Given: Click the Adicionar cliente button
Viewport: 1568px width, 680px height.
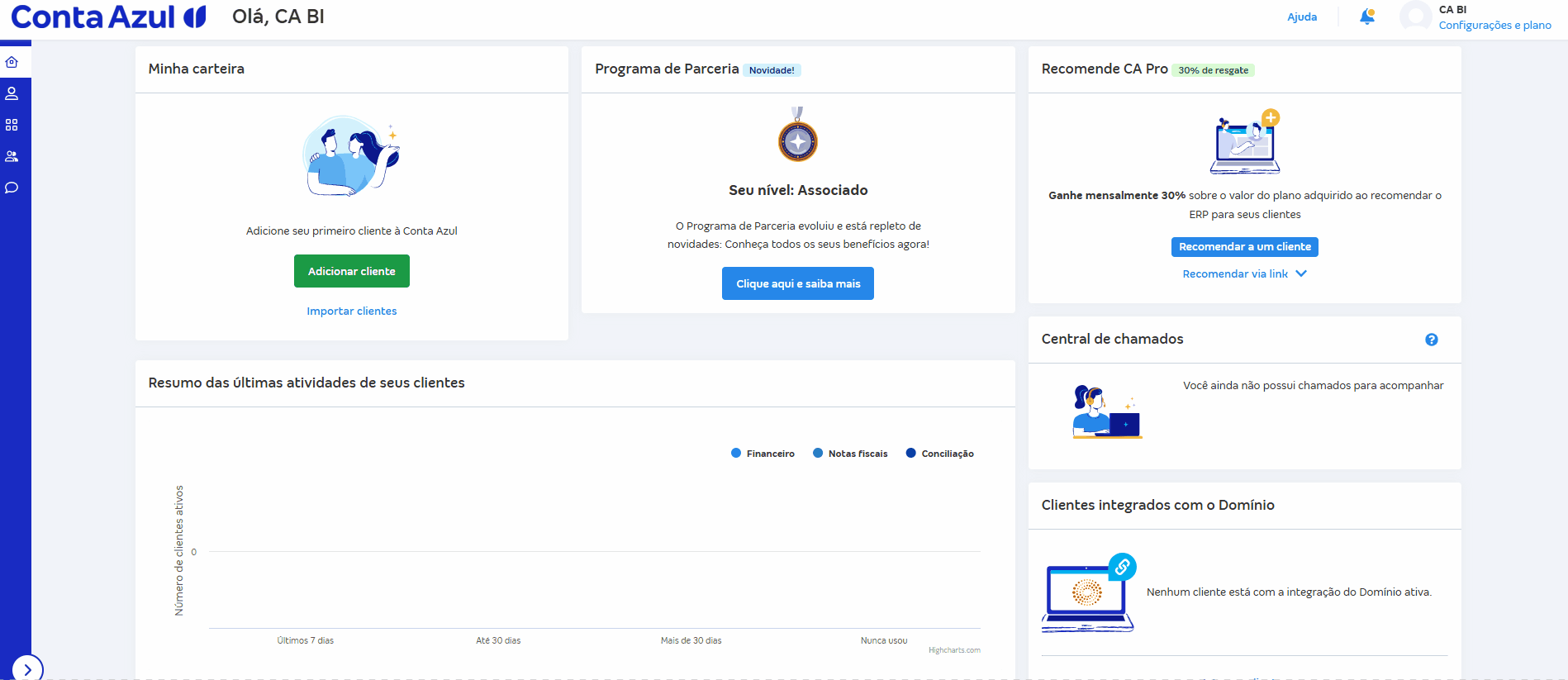Looking at the screenshot, I should (352, 271).
